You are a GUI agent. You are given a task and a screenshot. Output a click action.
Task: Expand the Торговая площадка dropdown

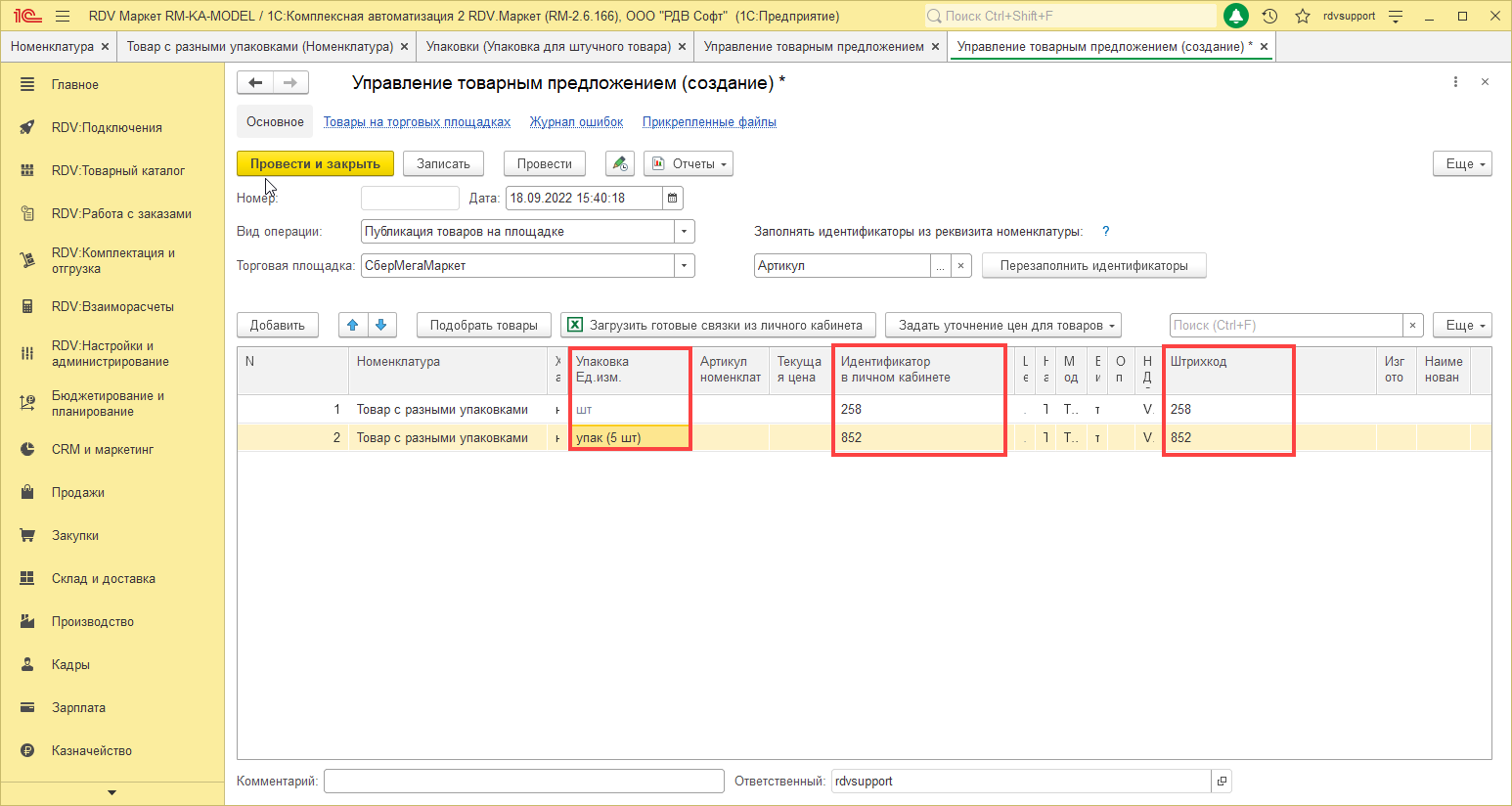tap(685, 265)
